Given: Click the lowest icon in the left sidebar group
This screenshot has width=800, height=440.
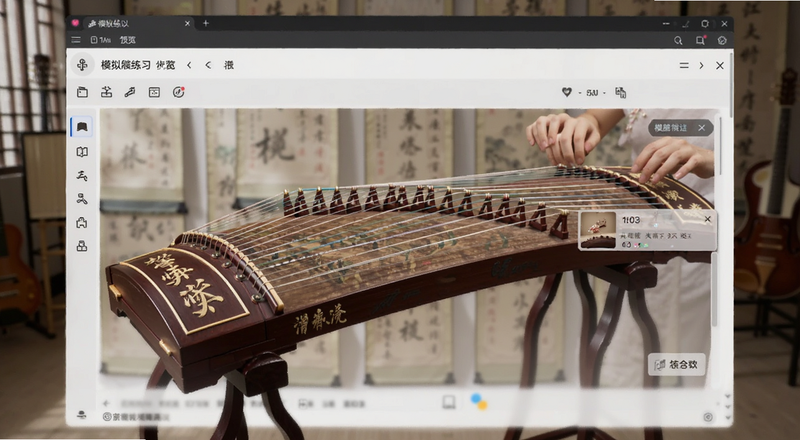Looking at the screenshot, I should 82,247.
